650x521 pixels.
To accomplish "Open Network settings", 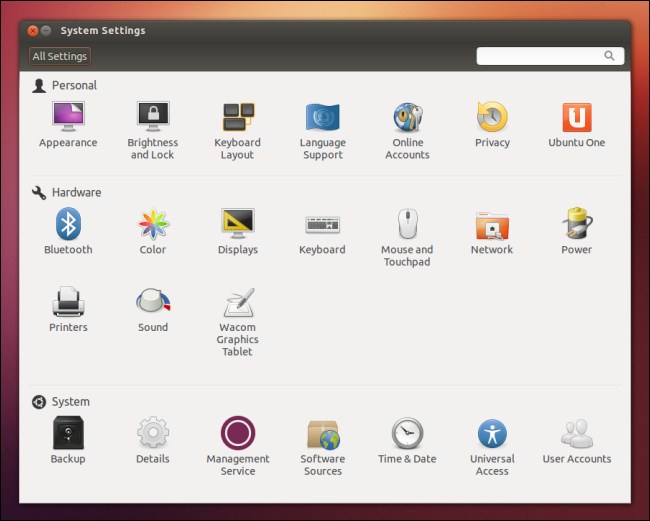I will (x=492, y=231).
